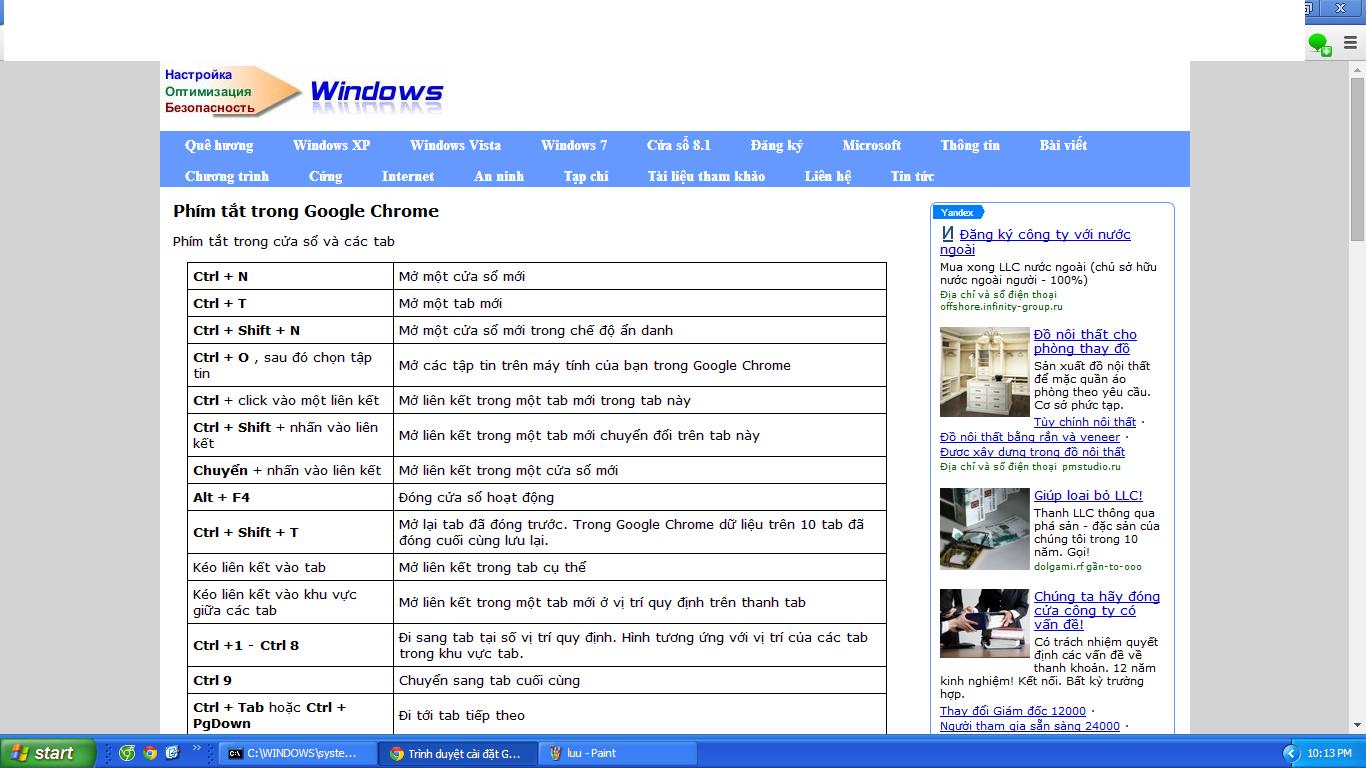Open the Chương trình menu item
1366x768 pixels.
(227, 176)
